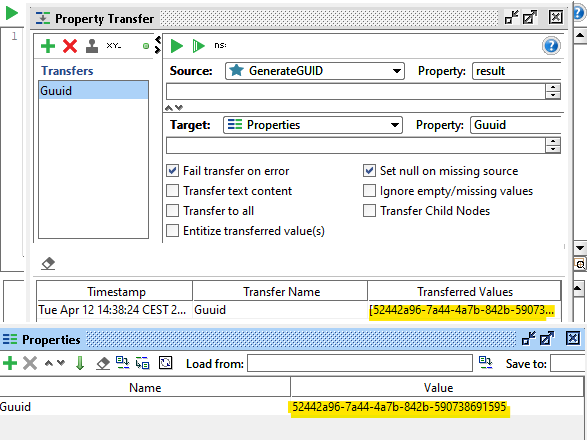Enable Transfer text content
The width and height of the screenshot is (587, 440).
[x=173, y=191]
